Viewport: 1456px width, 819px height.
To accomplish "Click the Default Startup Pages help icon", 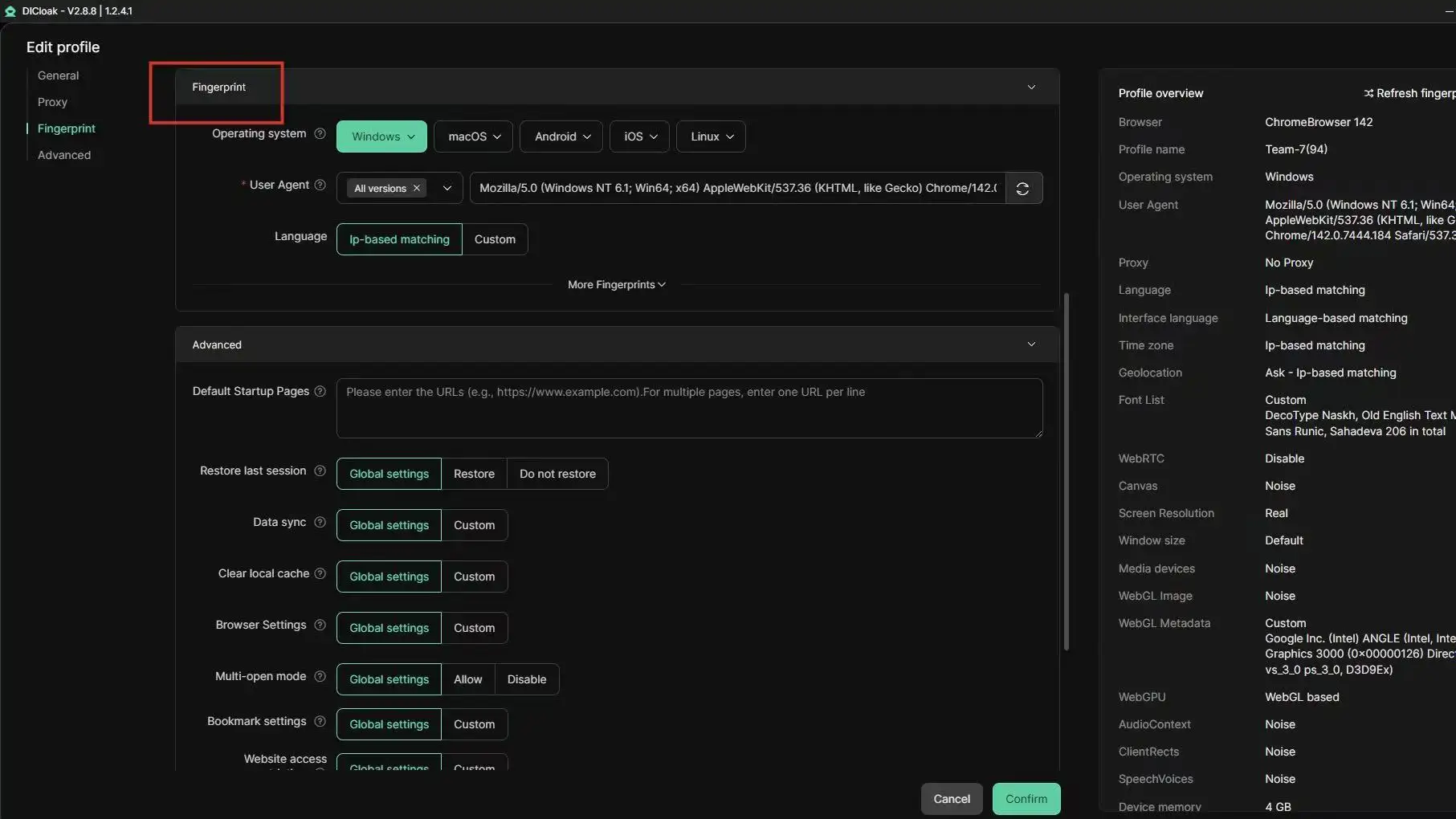I will coord(320,391).
